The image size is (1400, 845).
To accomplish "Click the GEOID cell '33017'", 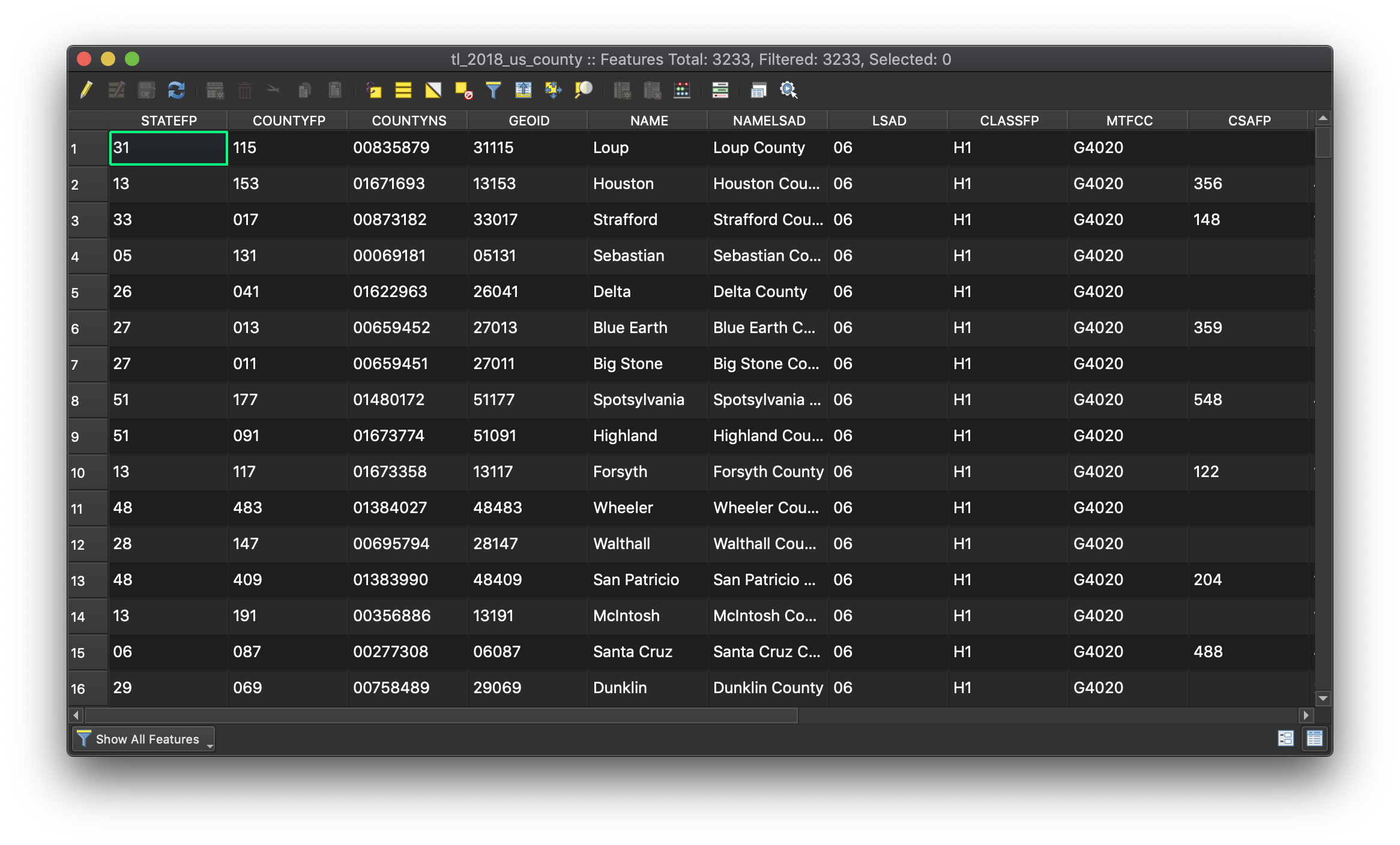I will [x=528, y=220].
